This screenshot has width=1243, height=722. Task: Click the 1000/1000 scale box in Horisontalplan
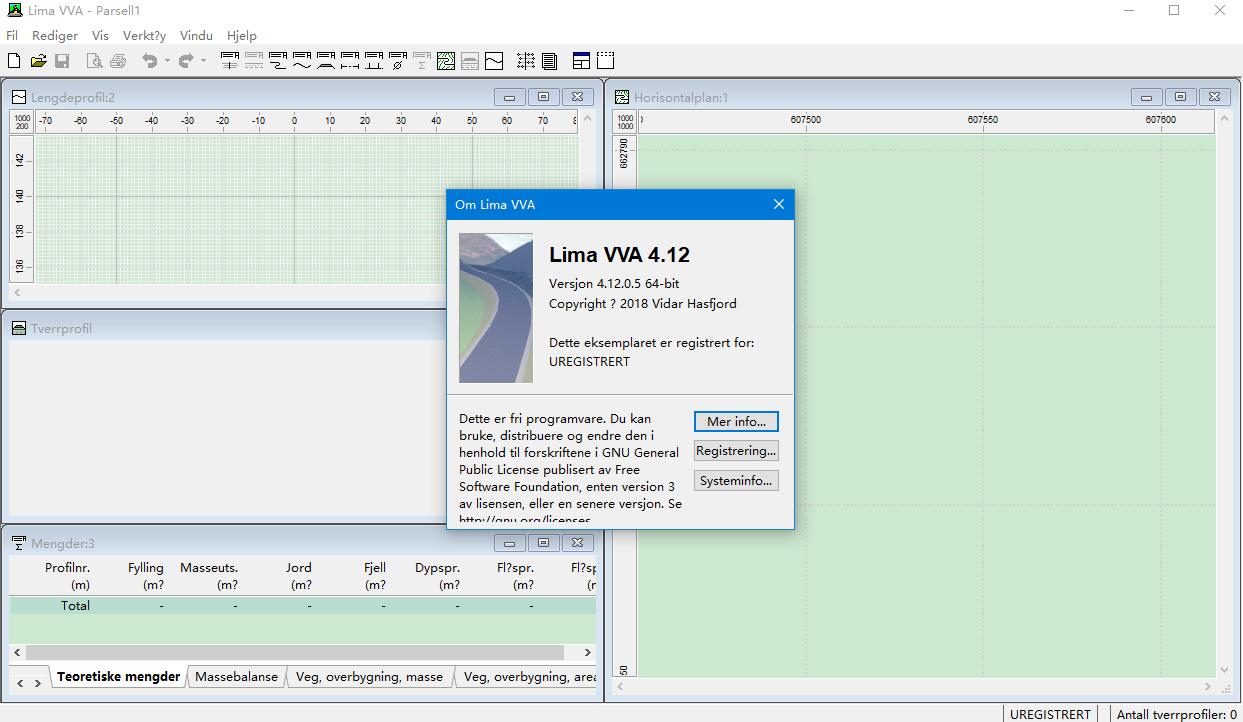[x=625, y=122]
